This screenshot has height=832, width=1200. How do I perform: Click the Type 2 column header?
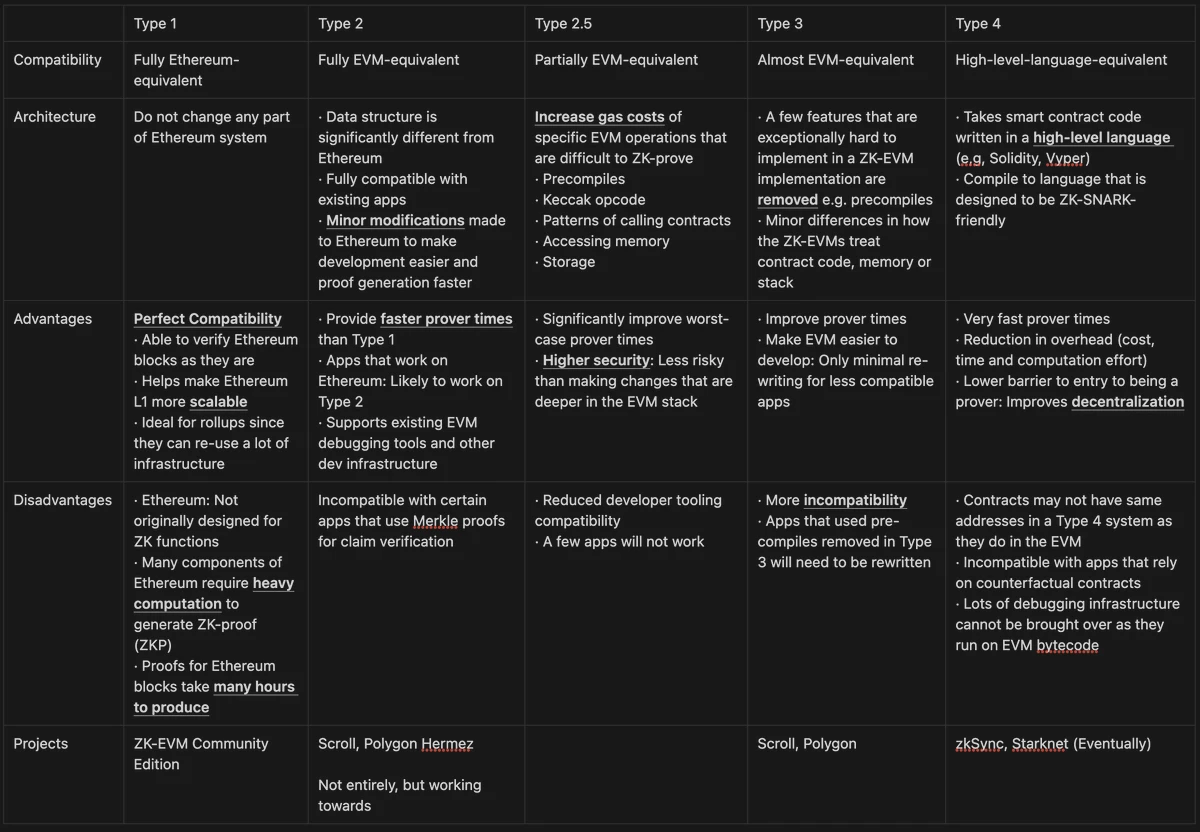pos(341,23)
